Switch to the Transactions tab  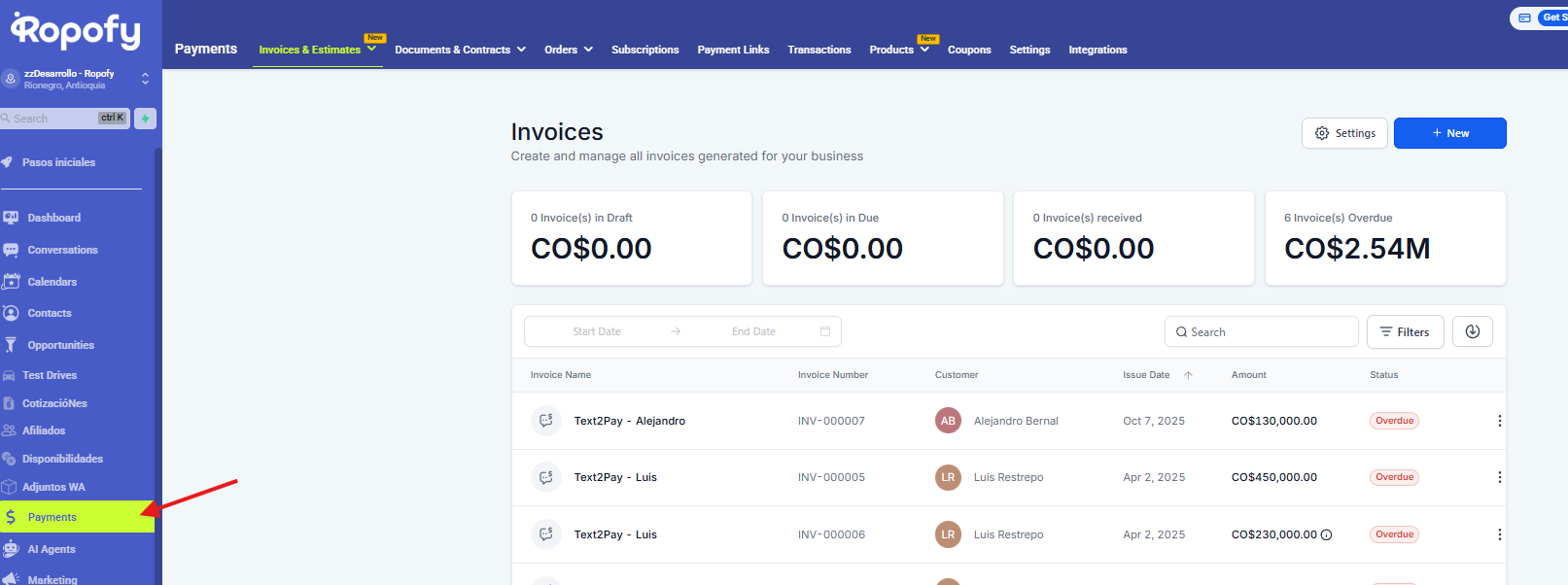click(x=819, y=50)
